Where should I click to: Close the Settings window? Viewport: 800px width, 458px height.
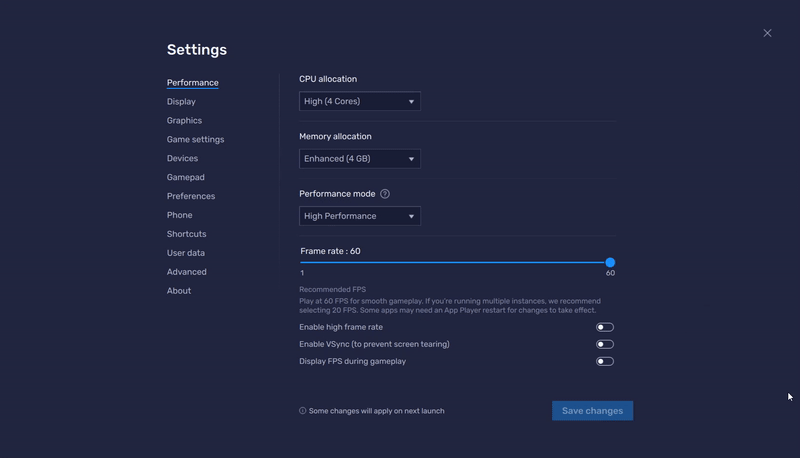tap(767, 33)
